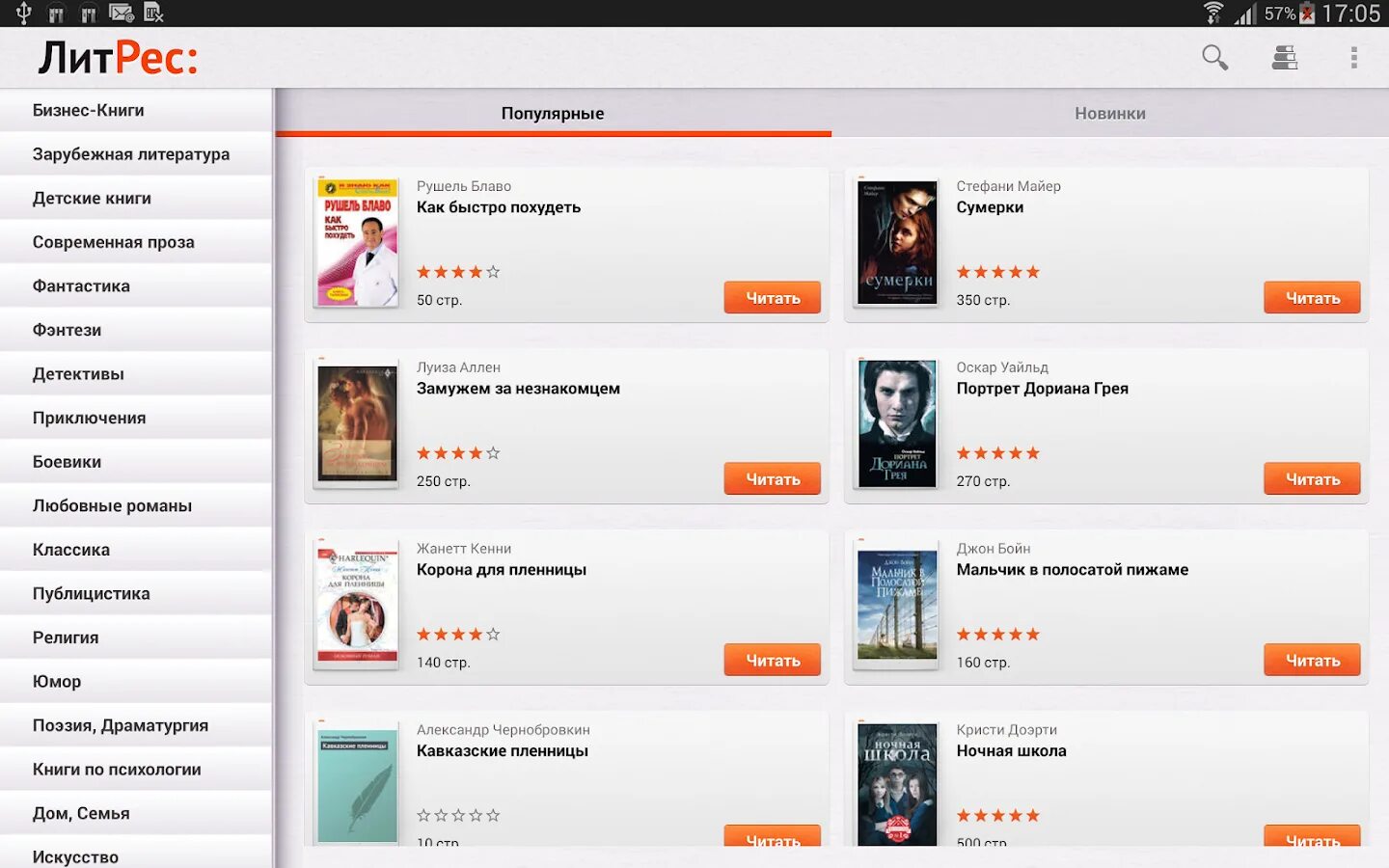The image size is (1389, 868).
Task: Read Сумерки via Читать button
Action: (1313, 298)
